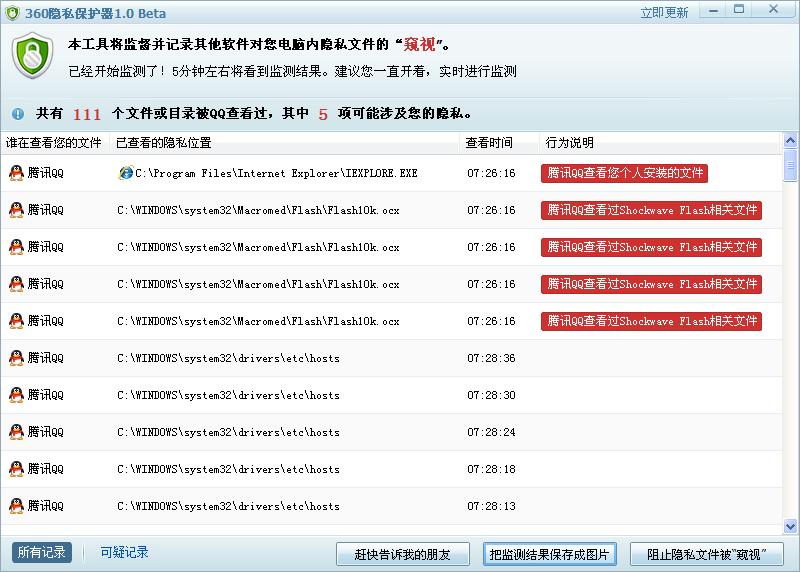Click QQ penguin icon in the 07:28:18 row
Image resolution: width=800 pixels, height=572 pixels.
pyautogui.click(x=16, y=469)
